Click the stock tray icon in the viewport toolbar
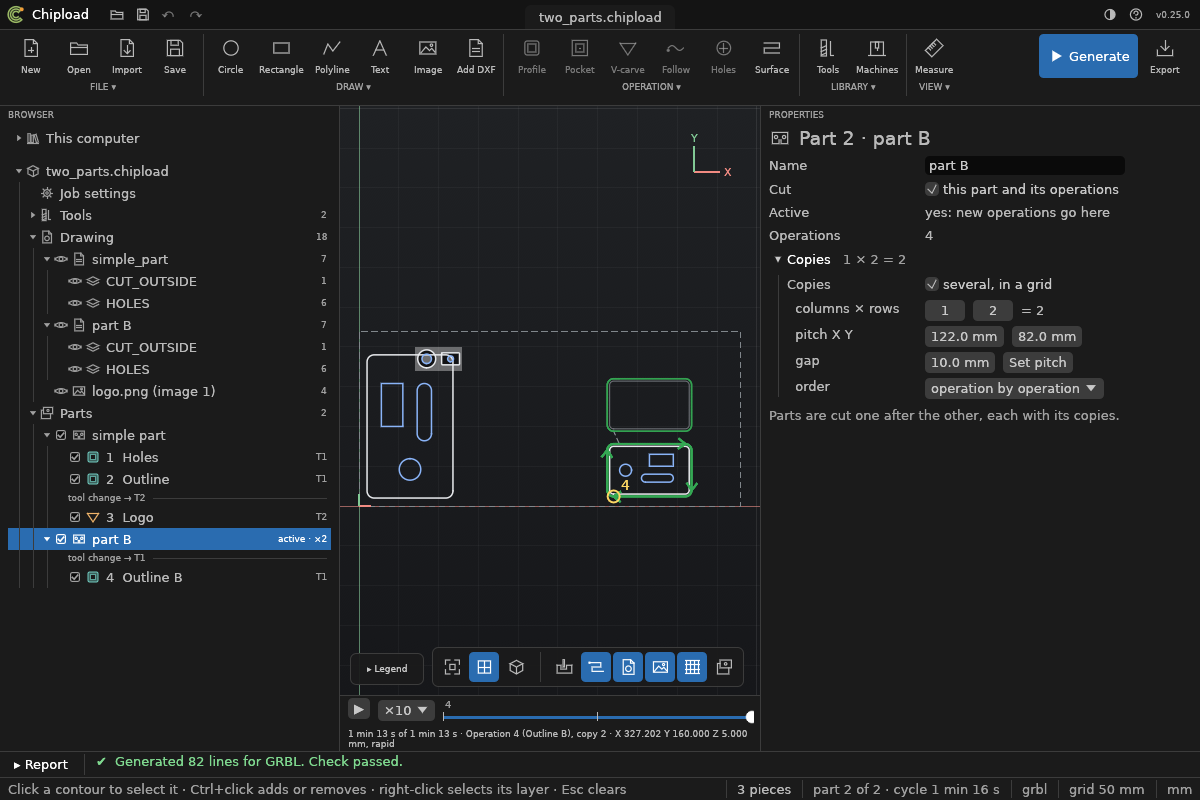This screenshot has height=800, width=1200. tap(564, 667)
